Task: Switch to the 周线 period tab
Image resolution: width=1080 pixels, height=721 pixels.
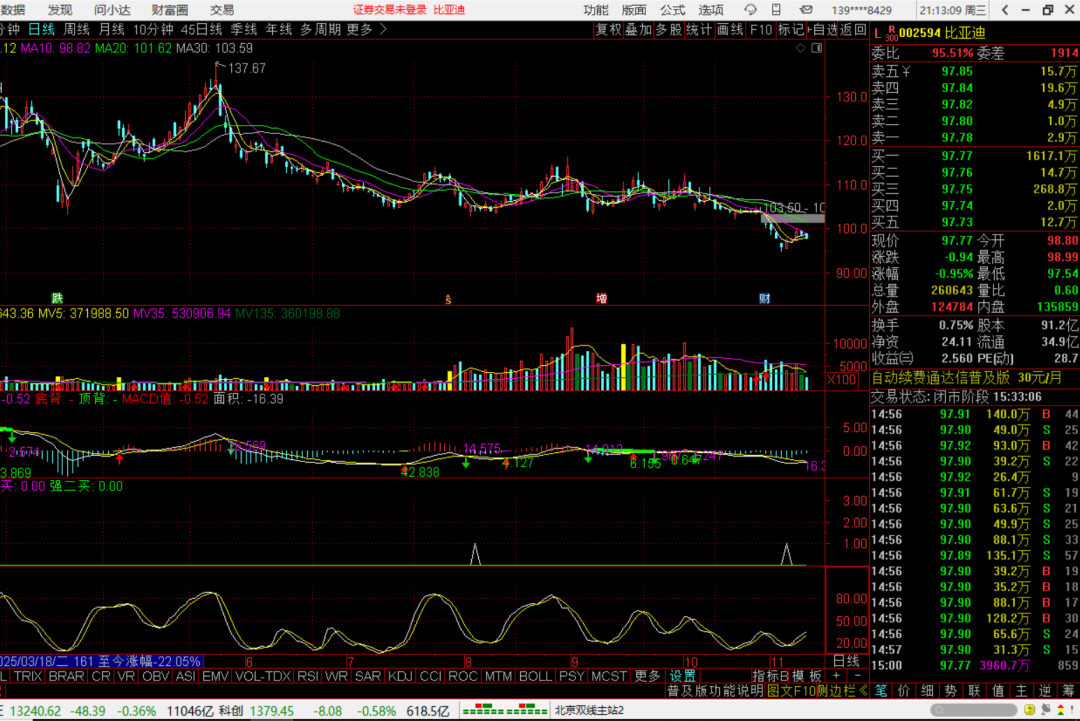Action: click(x=76, y=30)
